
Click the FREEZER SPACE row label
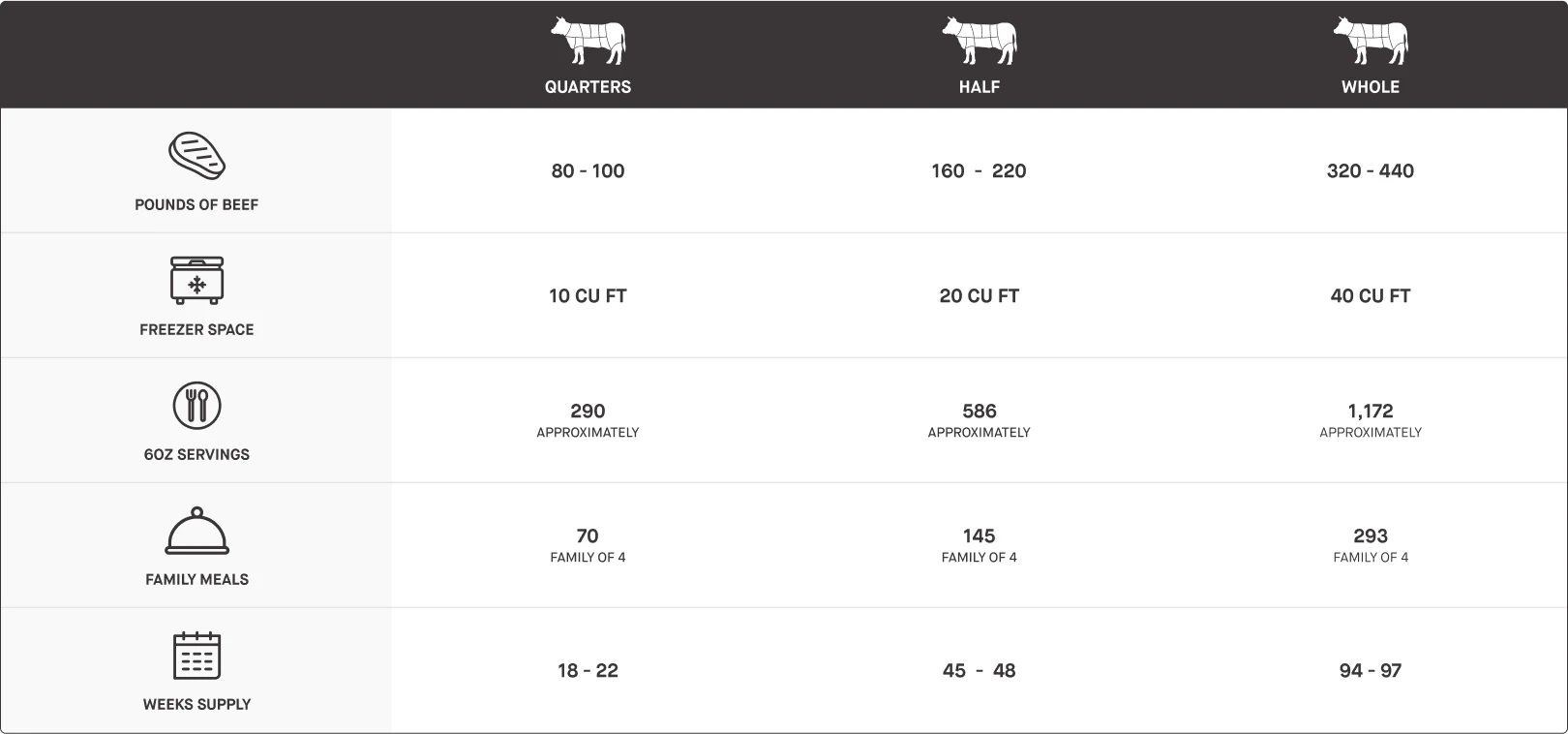[x=196, y=329]
